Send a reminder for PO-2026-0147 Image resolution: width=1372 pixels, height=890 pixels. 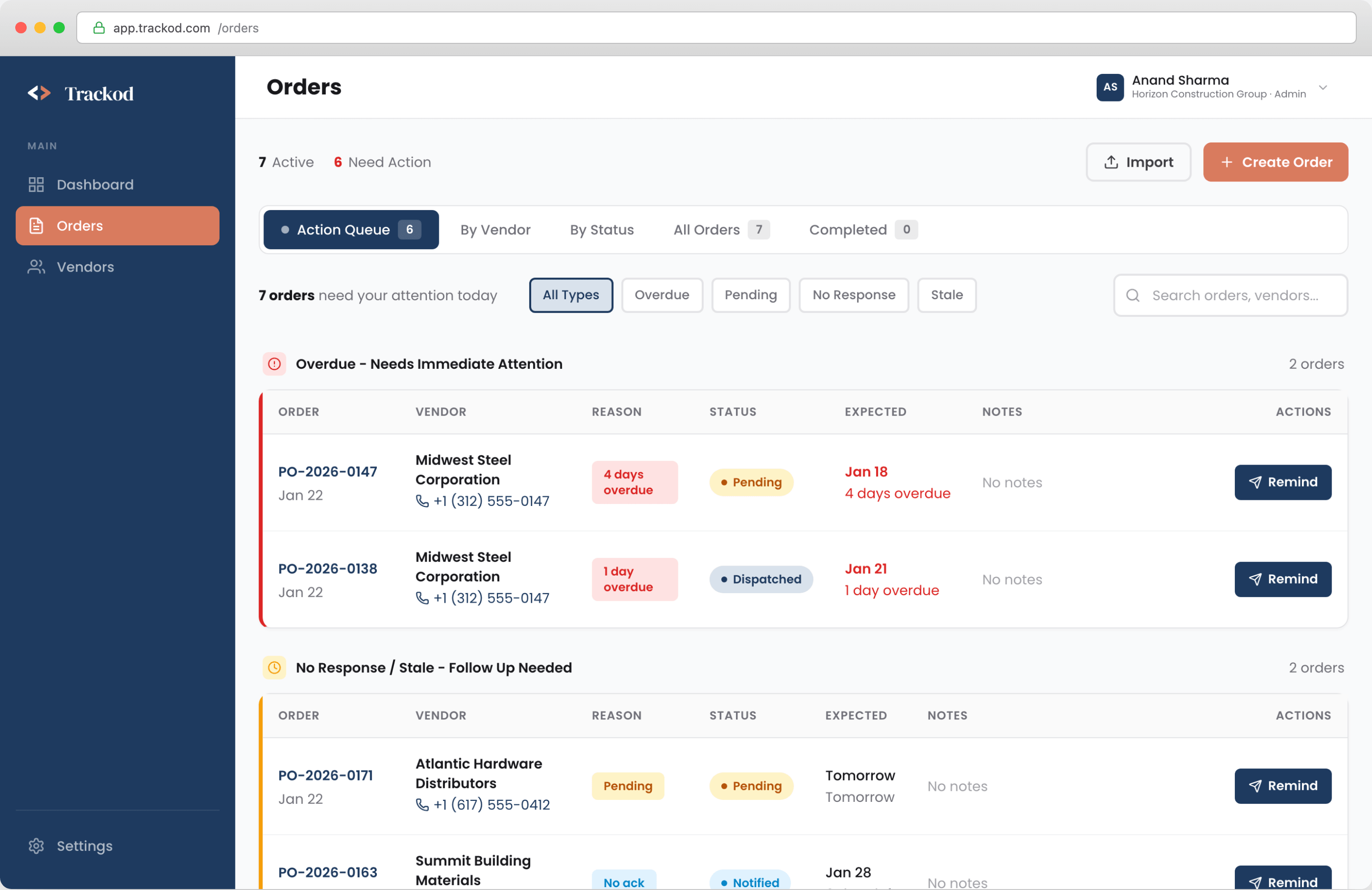point(1282,483)
